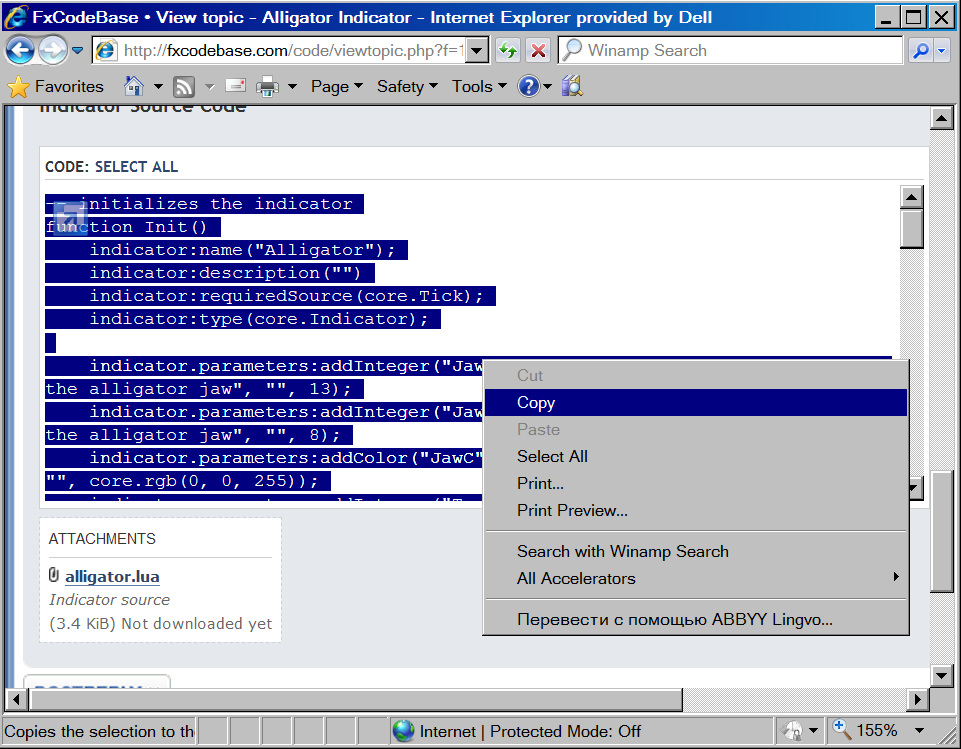The image size is (961, 749).
Task: Open the Page menu
Action: pos(336,86)
